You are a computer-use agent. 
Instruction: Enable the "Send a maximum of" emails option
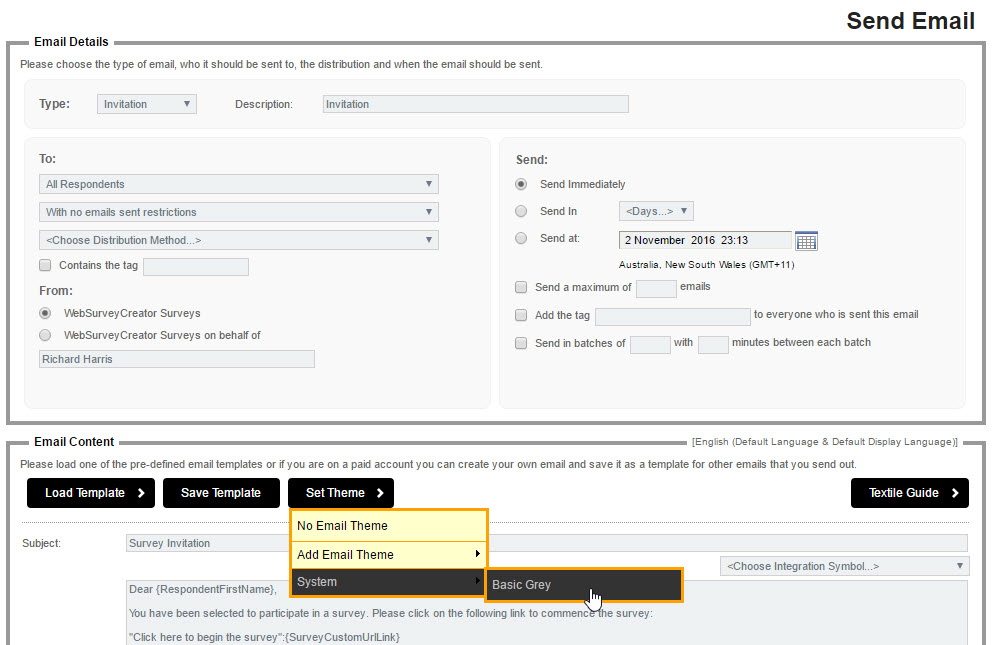521,286
